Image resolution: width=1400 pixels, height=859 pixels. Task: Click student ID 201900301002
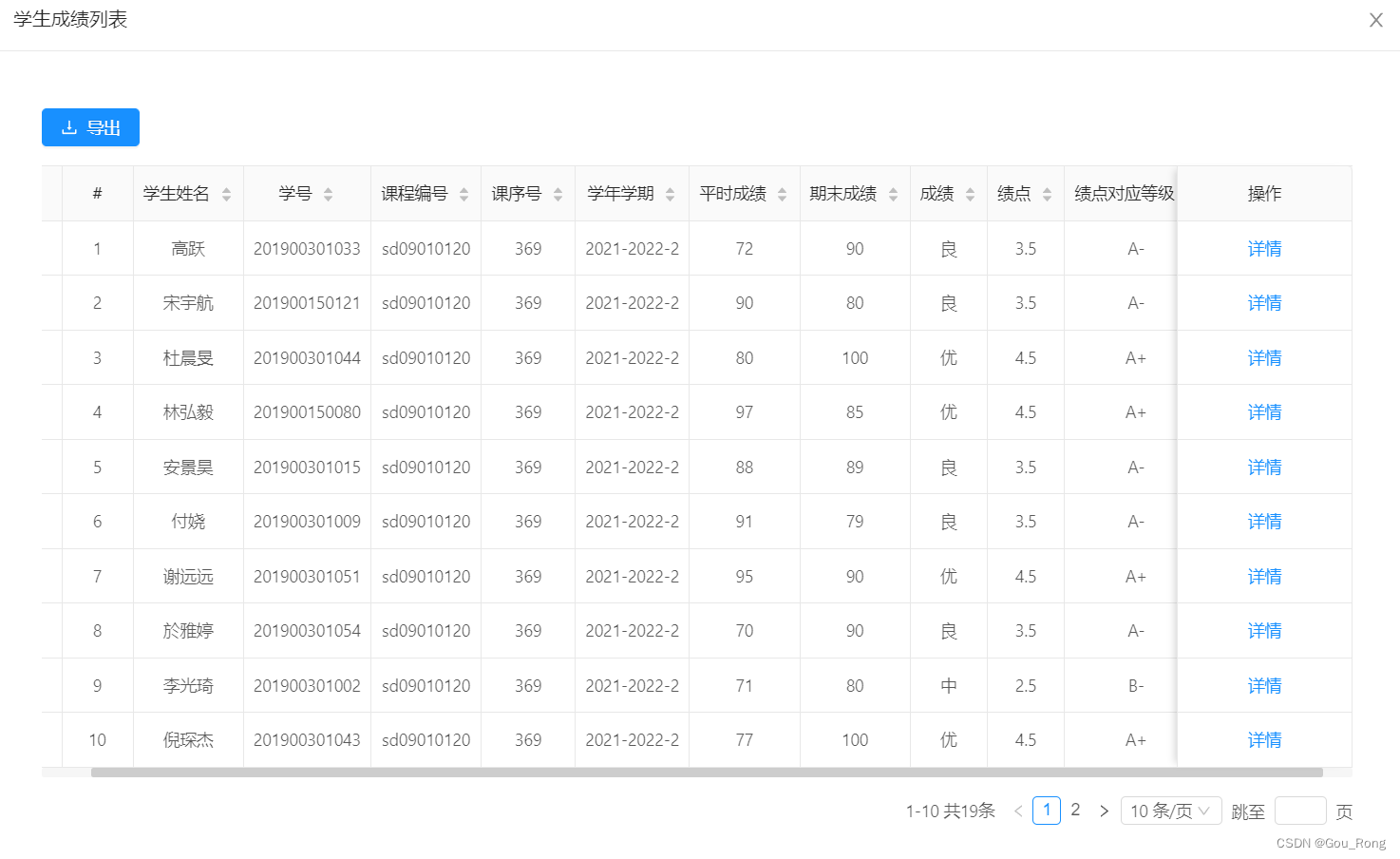307,686
